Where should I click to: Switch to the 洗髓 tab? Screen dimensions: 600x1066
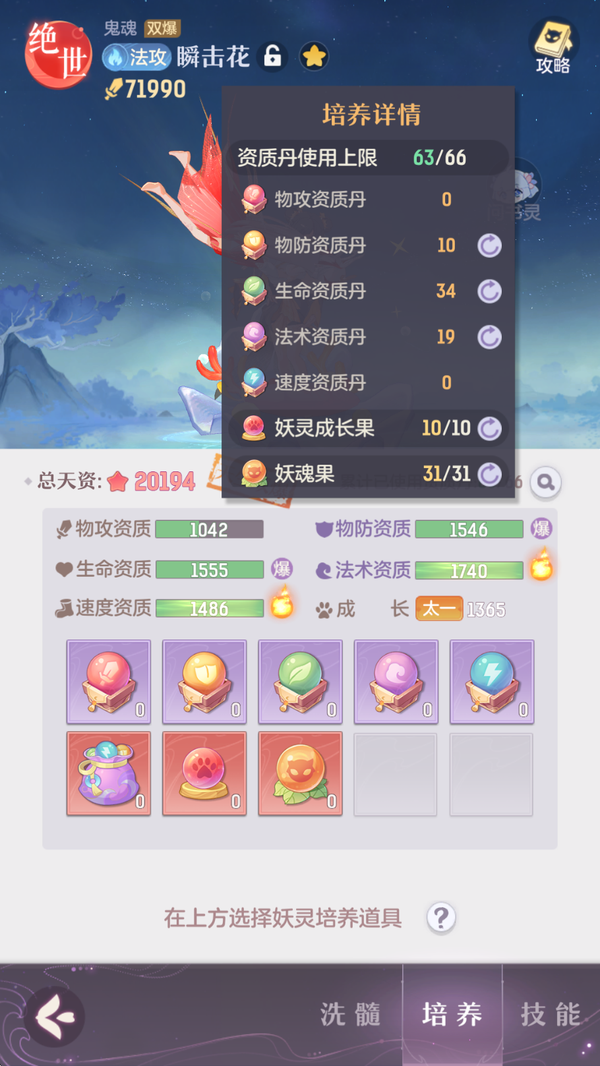coord(350,1015)
